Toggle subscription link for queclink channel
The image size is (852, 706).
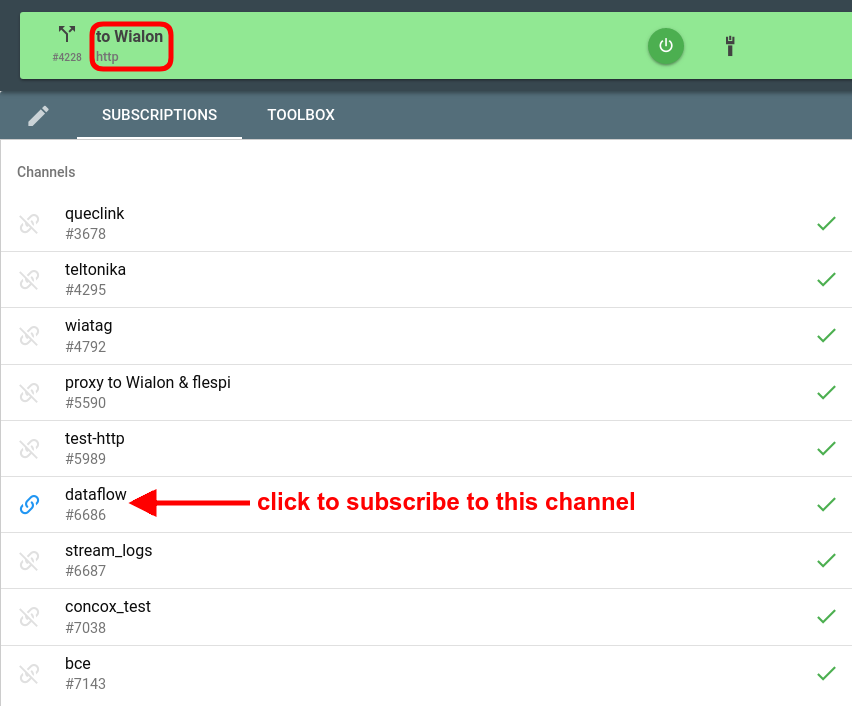(x=29, y=223)
